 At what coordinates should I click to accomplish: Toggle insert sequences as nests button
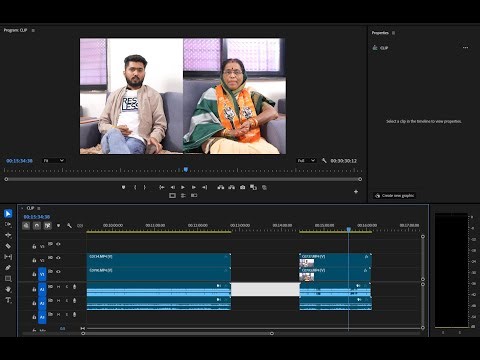tap(26, 226)
